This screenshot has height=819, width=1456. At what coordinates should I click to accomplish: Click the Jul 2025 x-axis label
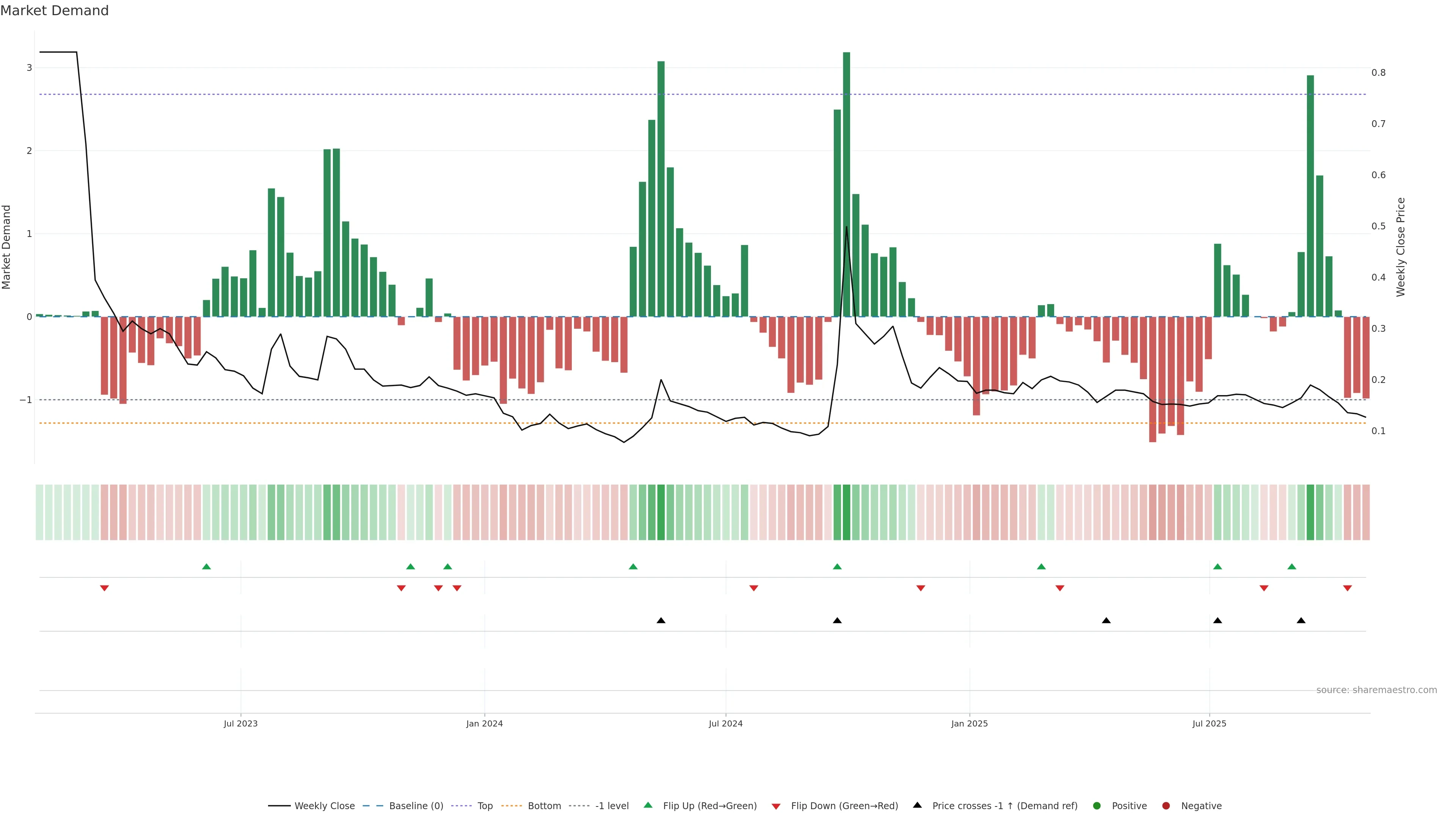[1209, 723]
